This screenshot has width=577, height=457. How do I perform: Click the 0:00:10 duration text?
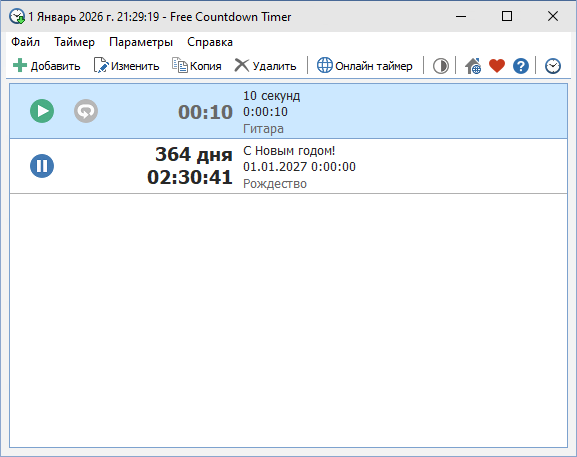[265, 112]
